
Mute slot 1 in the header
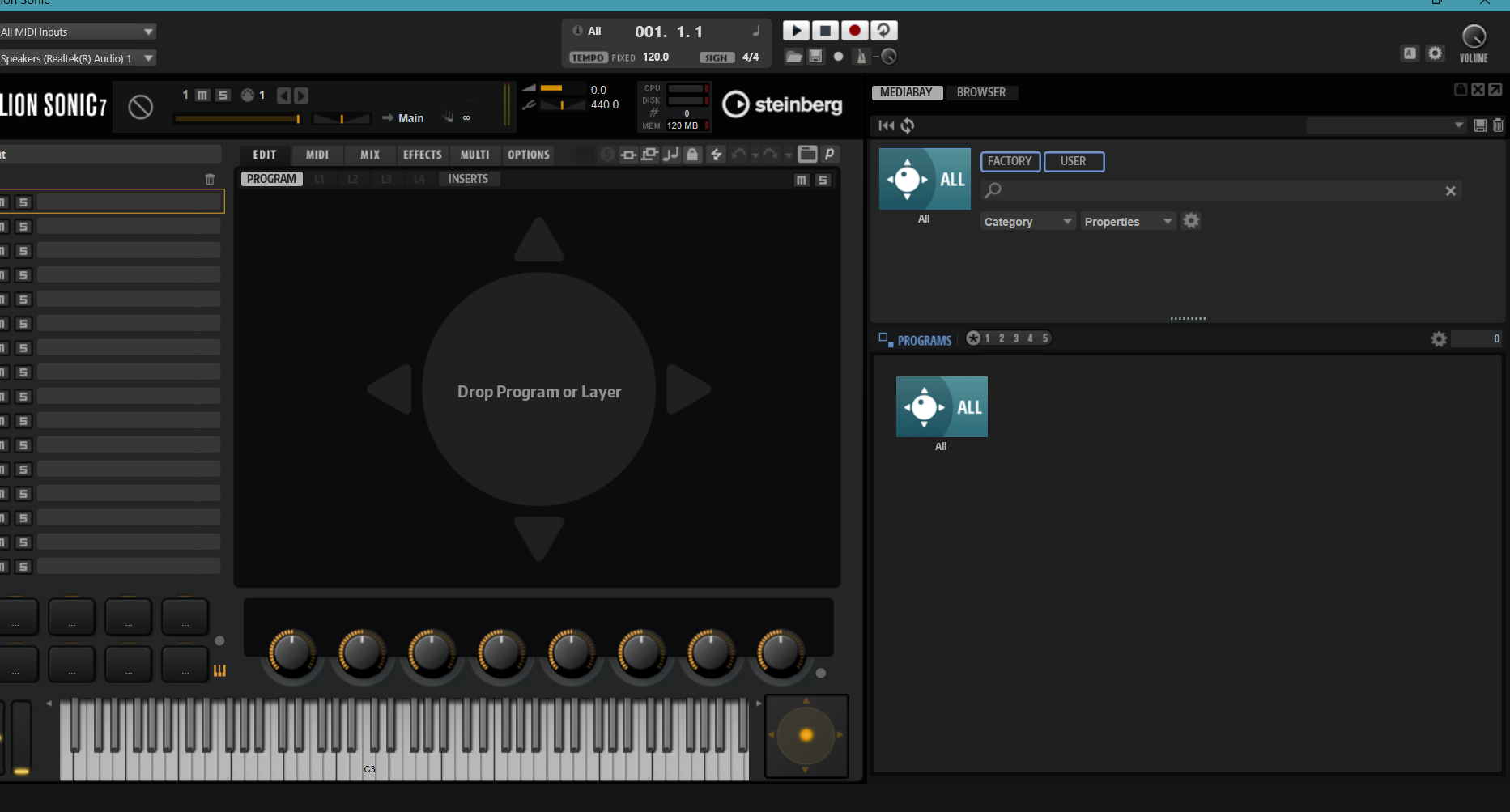[x=202, y=95]
